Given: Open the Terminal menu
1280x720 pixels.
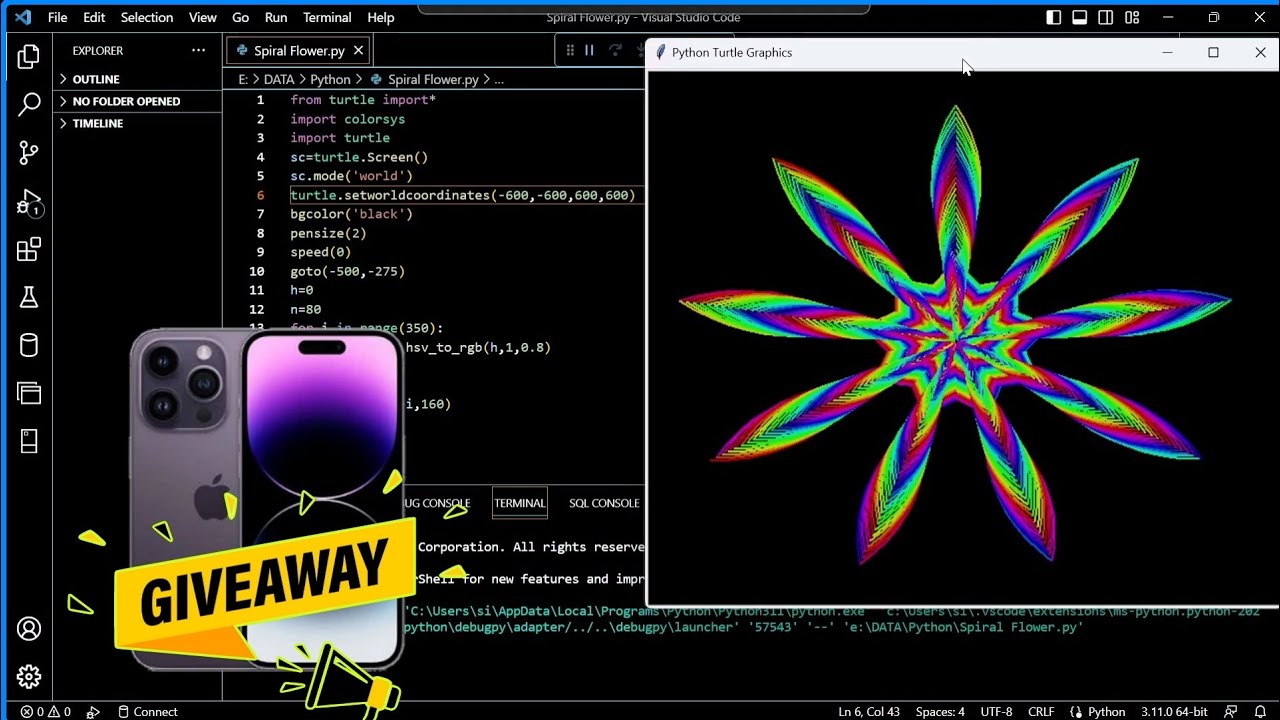Looking at the screenshot, I should click(327, 17).
